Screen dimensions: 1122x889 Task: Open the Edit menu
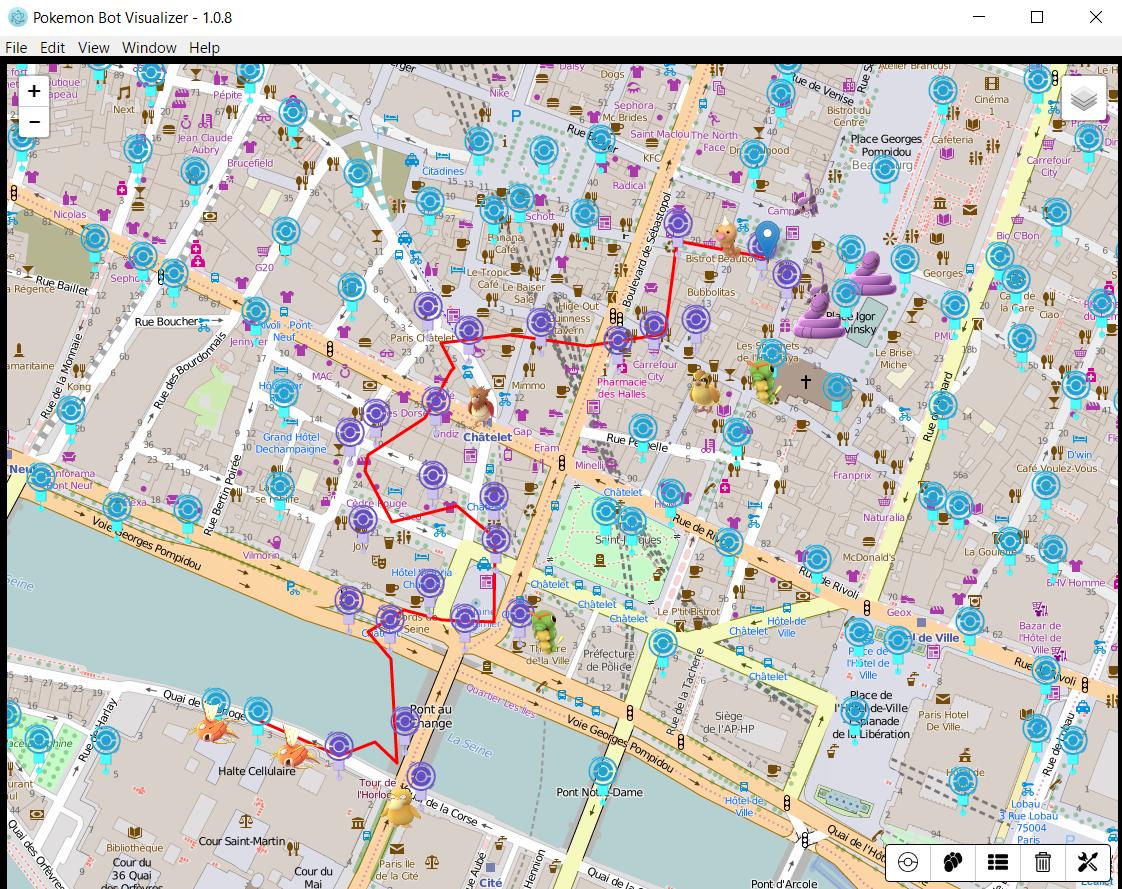[x=52, y=47]
